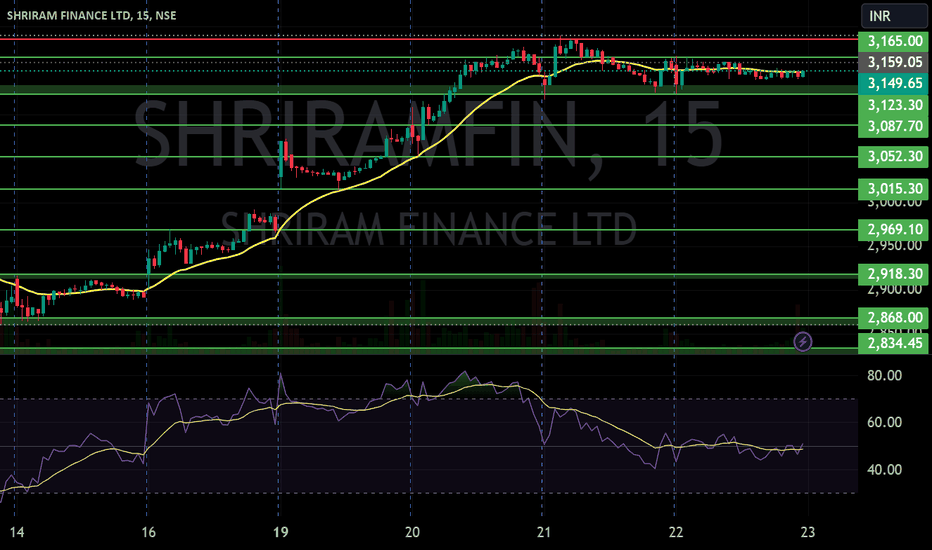Select the 3,052.30 level label
The height and width of the screenshot is (550, 932).
[x=893, y=156]
